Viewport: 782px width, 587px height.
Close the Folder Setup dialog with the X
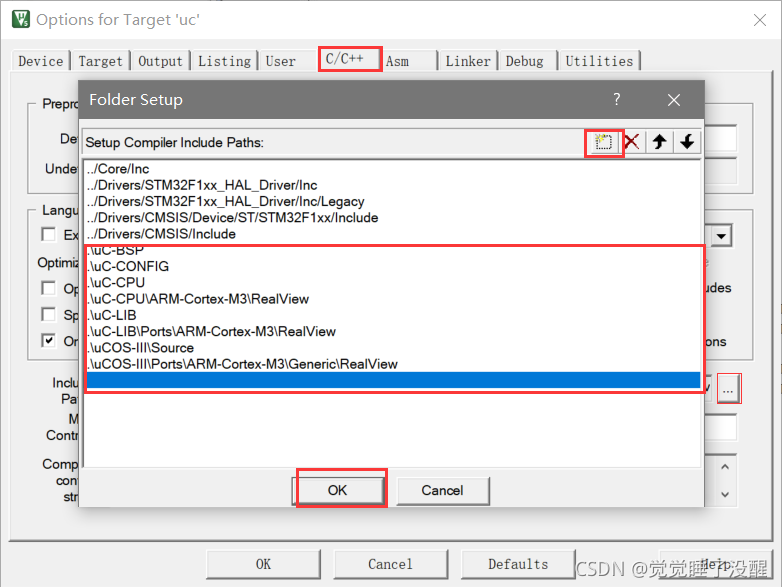pyautogui.click(x=674, y=100)
